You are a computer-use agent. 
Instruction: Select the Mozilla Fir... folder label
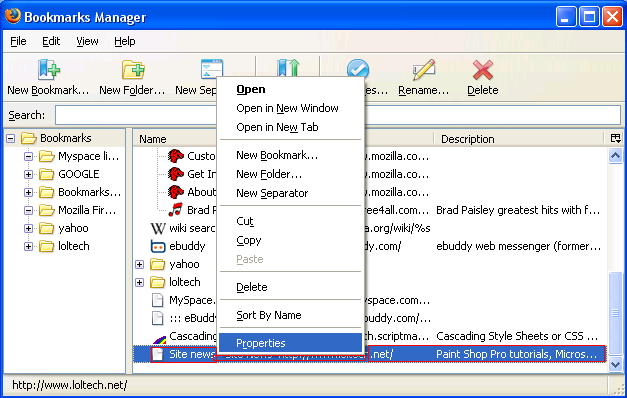click(87, 210)
